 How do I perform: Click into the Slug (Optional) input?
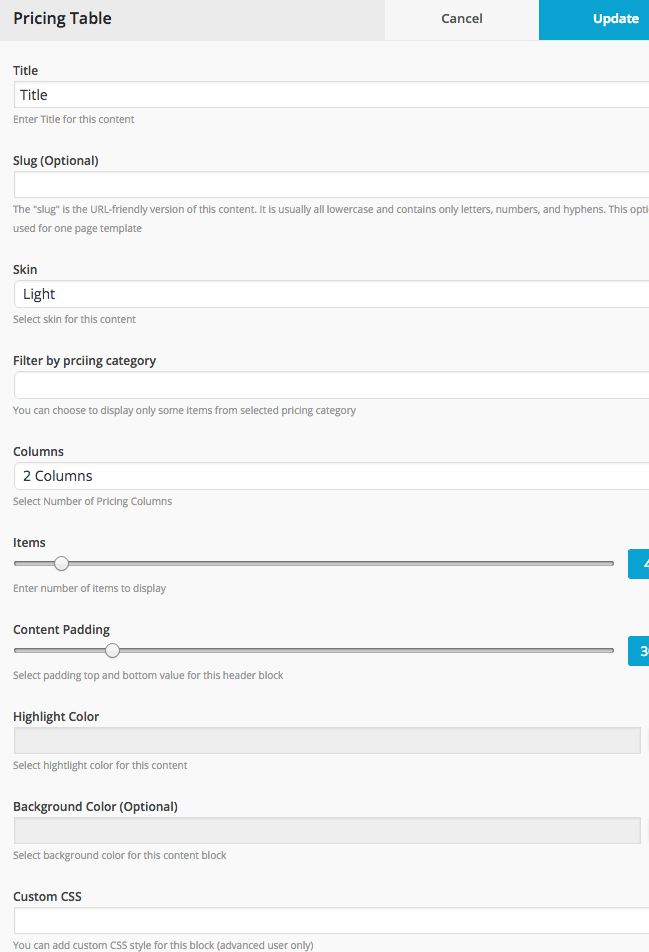[330, 185]
